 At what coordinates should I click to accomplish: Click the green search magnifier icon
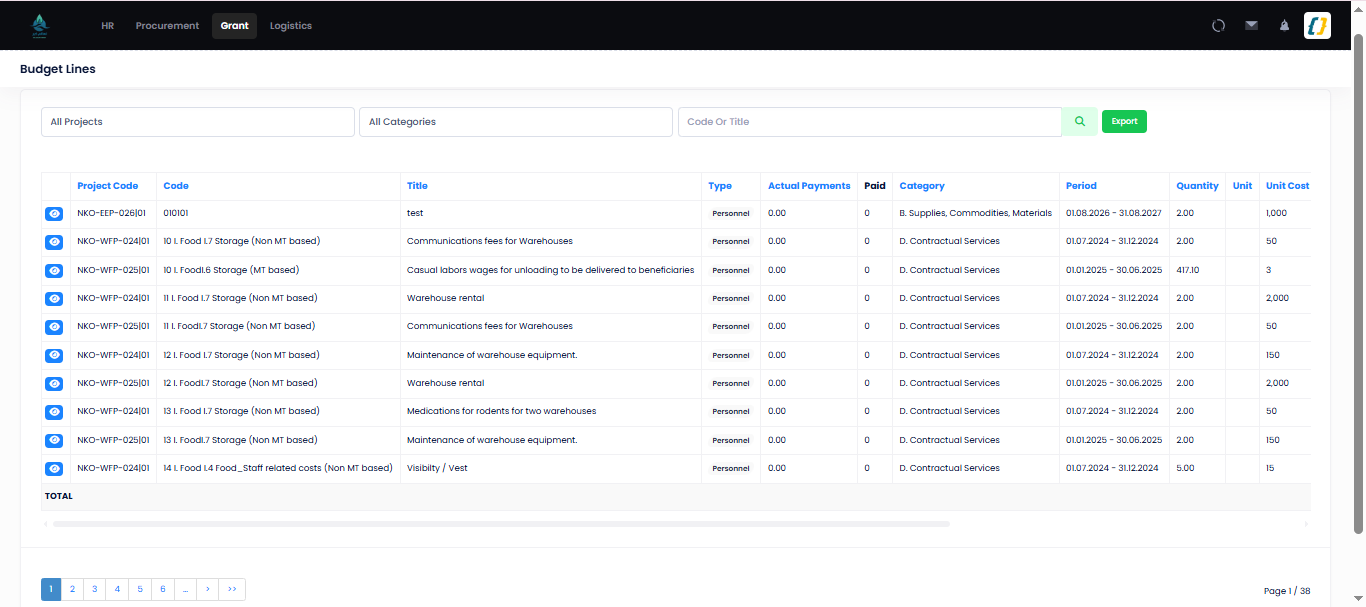tap(1079, 122)
